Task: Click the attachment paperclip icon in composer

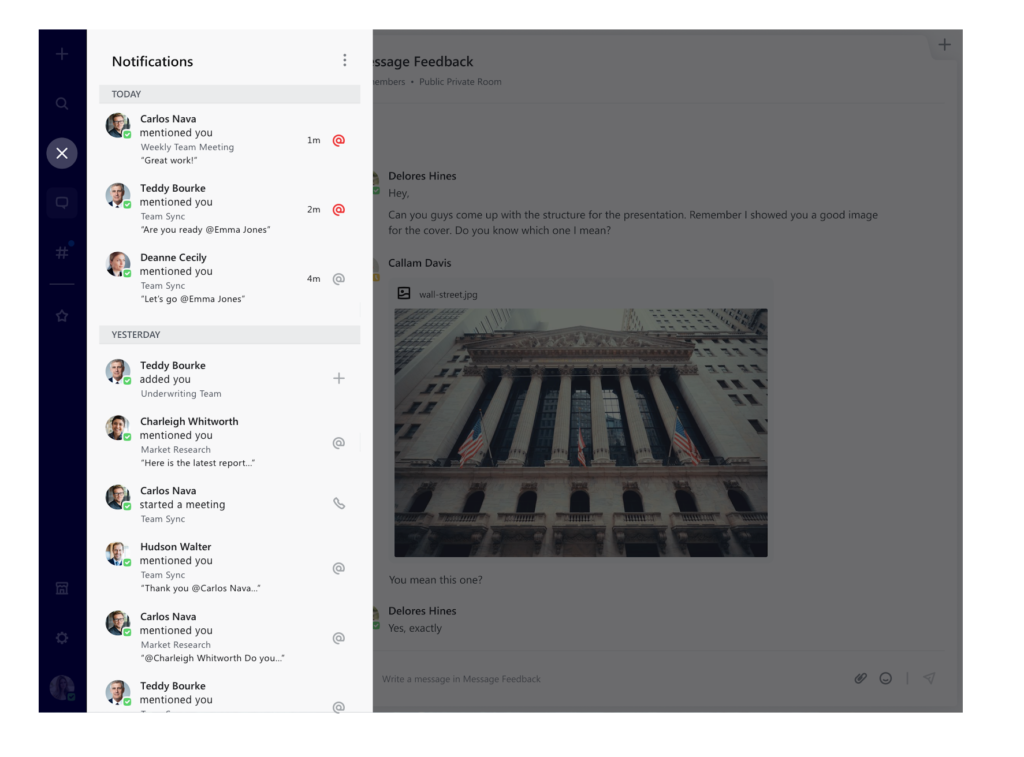Action: point(860,678)
